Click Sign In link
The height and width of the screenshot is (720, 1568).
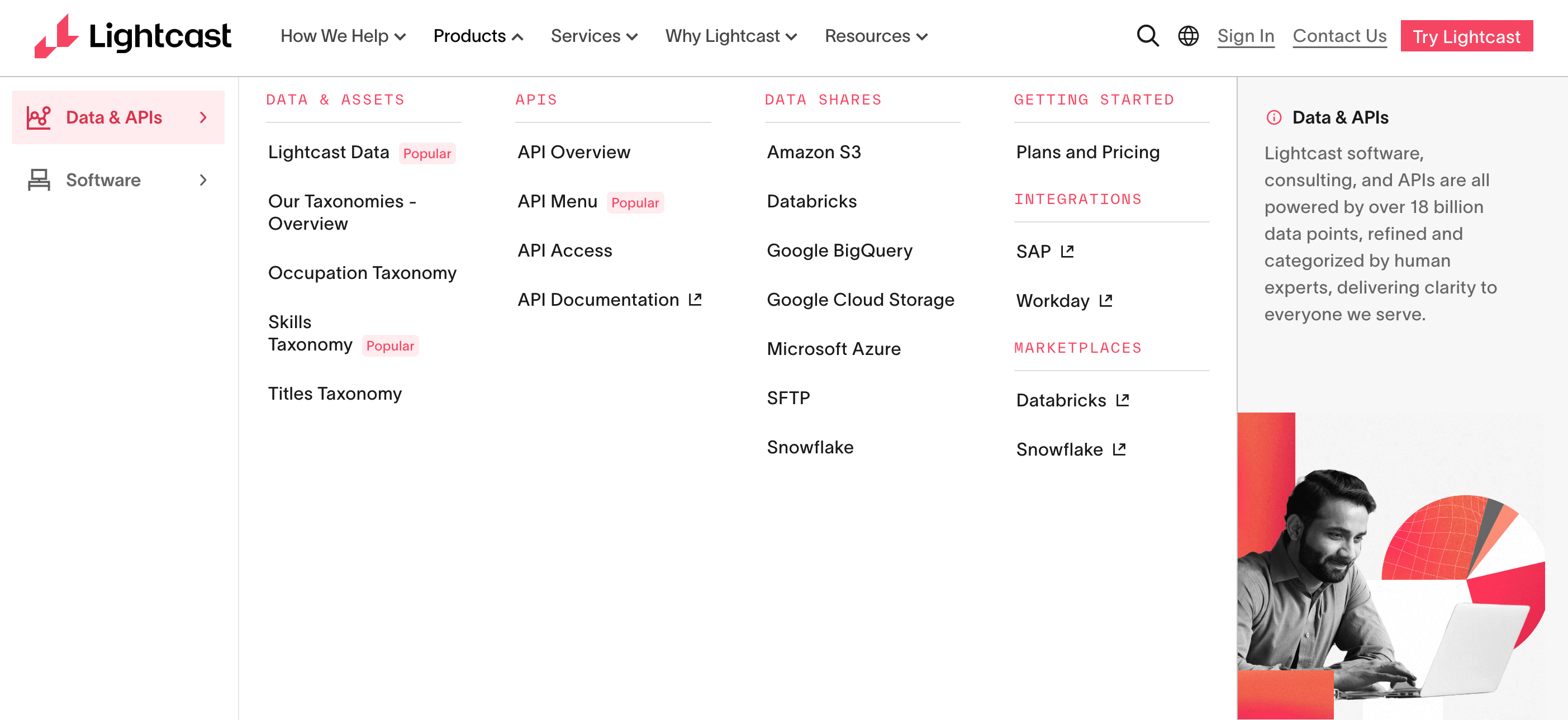(1246, 36)
